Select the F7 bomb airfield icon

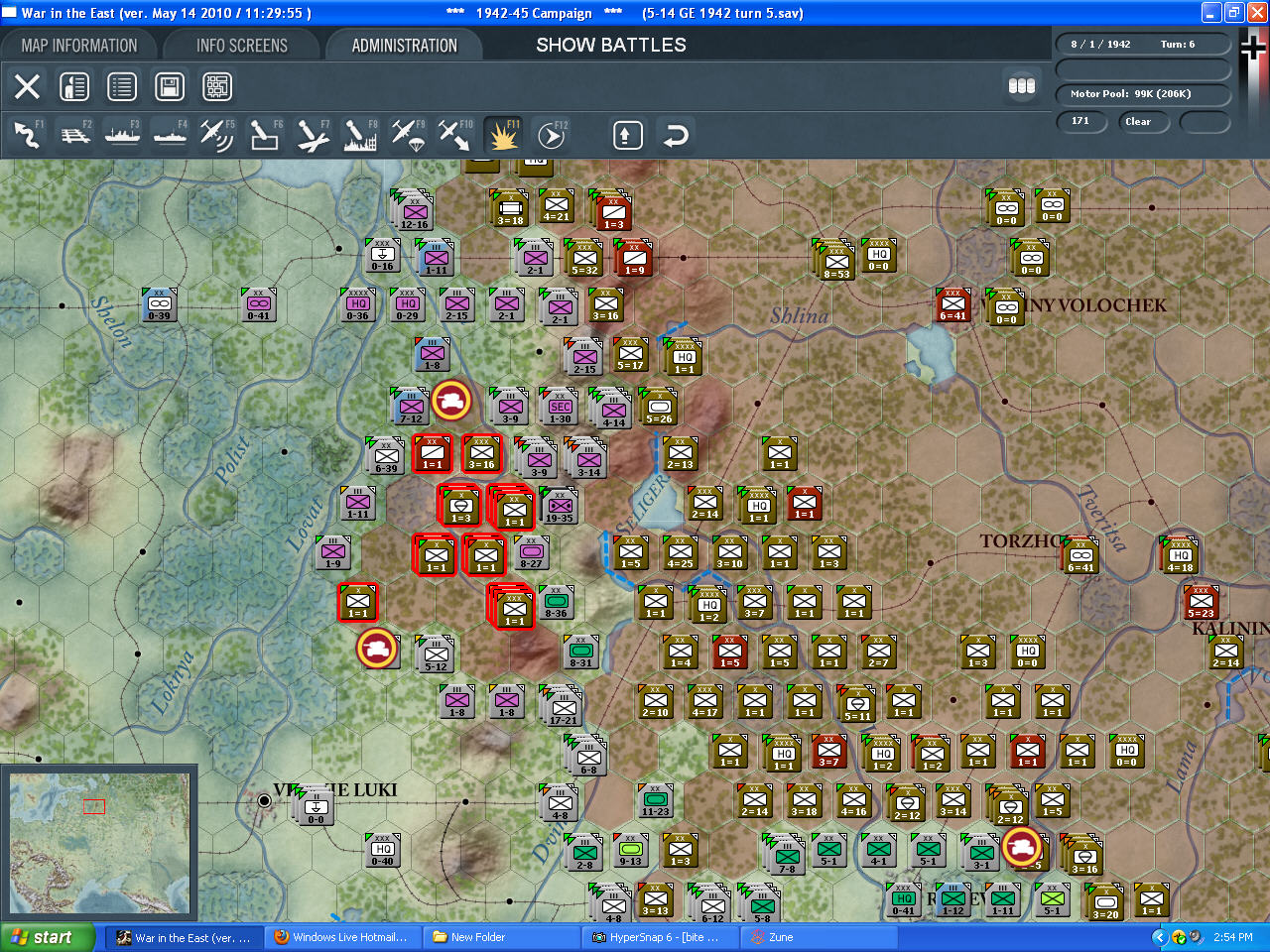coord(313,134)
